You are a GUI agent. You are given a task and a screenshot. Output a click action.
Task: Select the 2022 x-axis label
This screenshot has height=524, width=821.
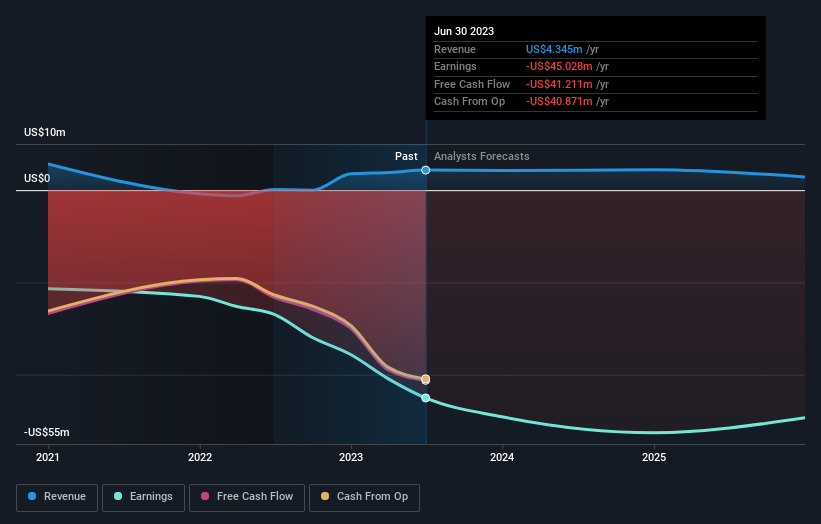pyautogui.click(x=200, y=458)
